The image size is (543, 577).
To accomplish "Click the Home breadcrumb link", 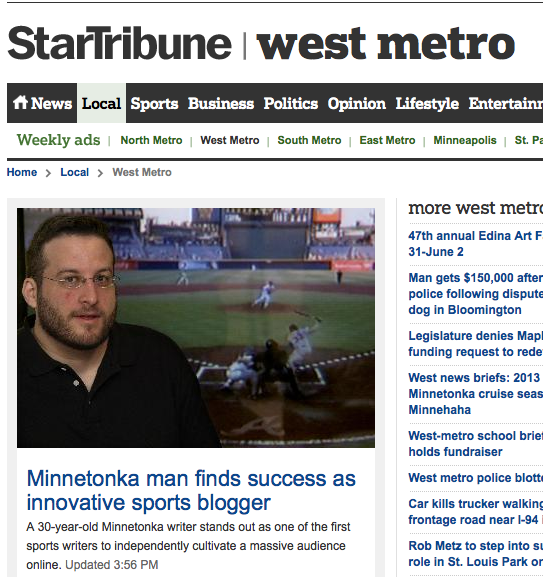I will pos(22,172).
